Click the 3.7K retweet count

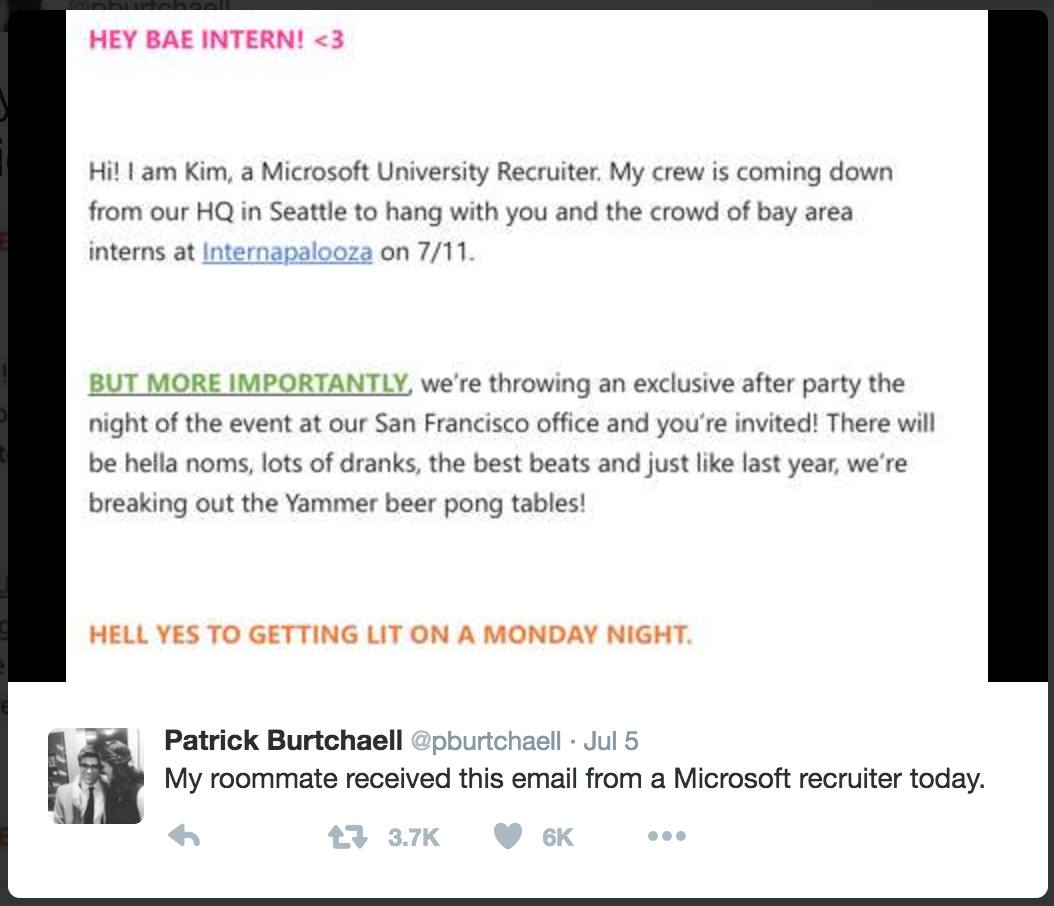point(414,837)
